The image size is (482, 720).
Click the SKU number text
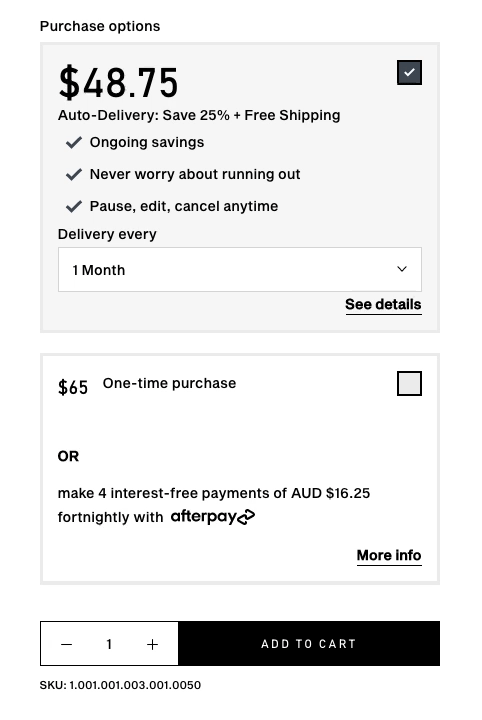[120, 685]
